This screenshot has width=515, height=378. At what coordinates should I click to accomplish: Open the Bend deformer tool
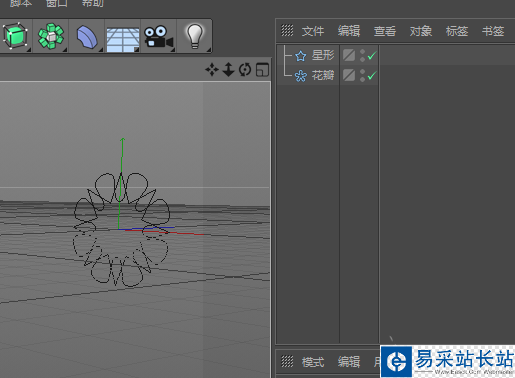pyautogui.click(x=87, y=37)
